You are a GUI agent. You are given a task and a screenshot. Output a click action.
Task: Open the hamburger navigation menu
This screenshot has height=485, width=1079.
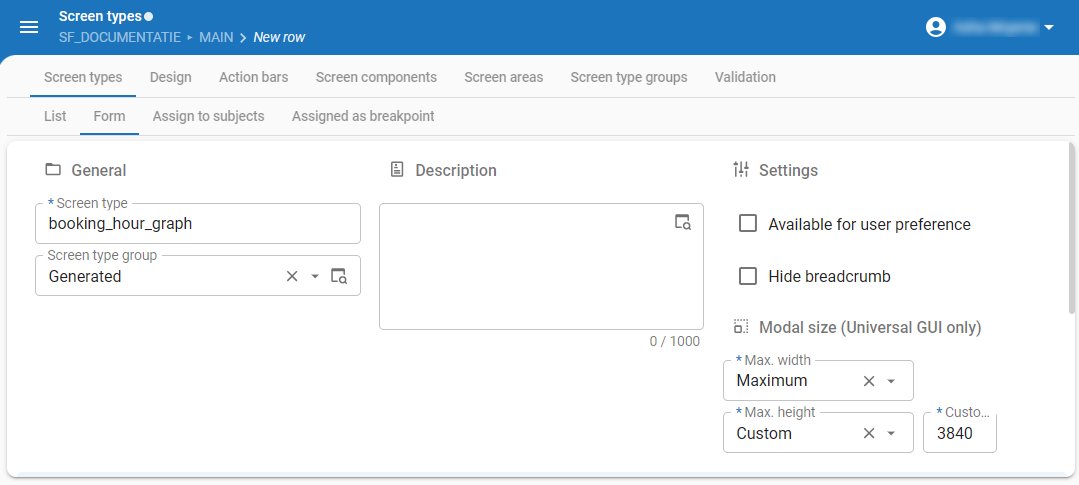tap(29, 27)
